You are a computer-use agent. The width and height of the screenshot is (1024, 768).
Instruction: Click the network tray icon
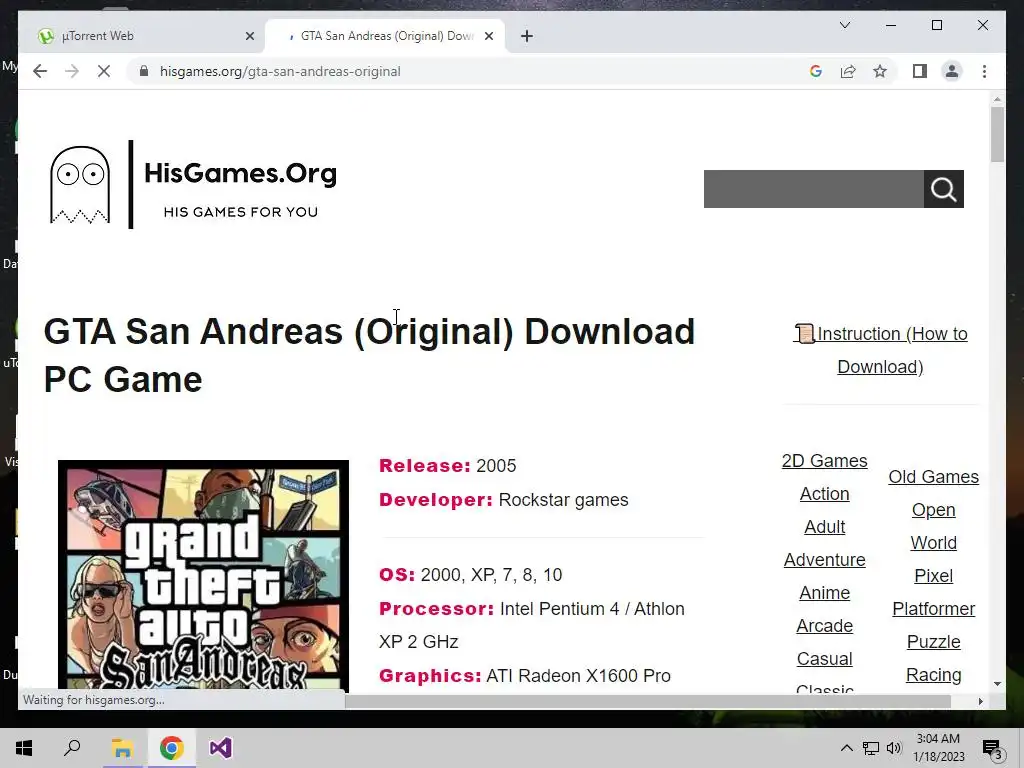tap(871, 748)
